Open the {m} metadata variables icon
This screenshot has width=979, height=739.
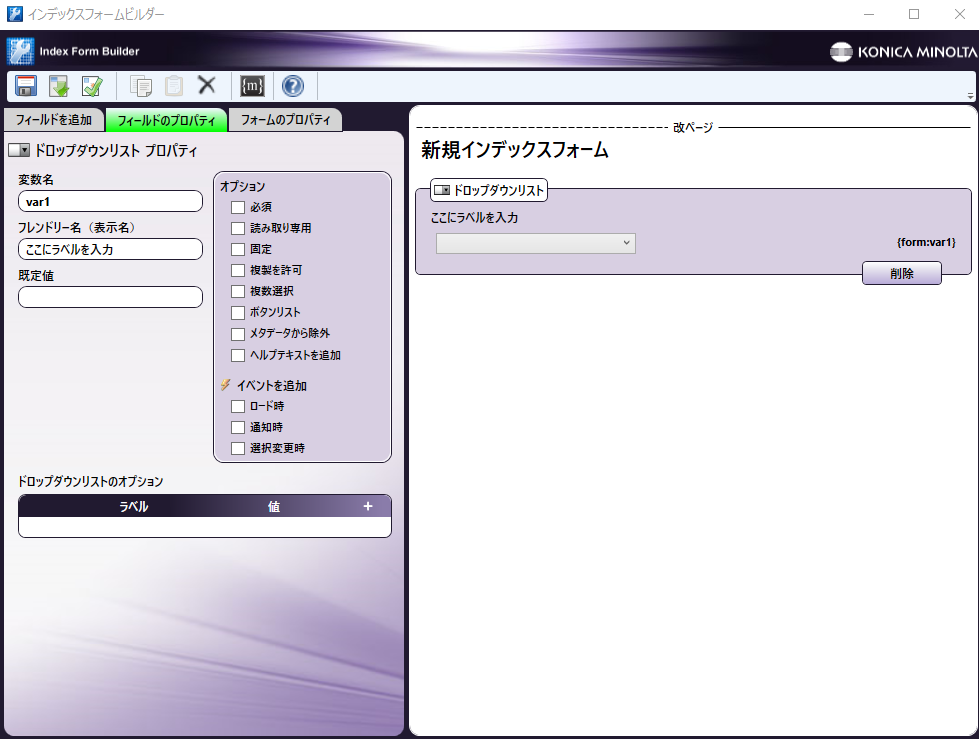(252, 86)
